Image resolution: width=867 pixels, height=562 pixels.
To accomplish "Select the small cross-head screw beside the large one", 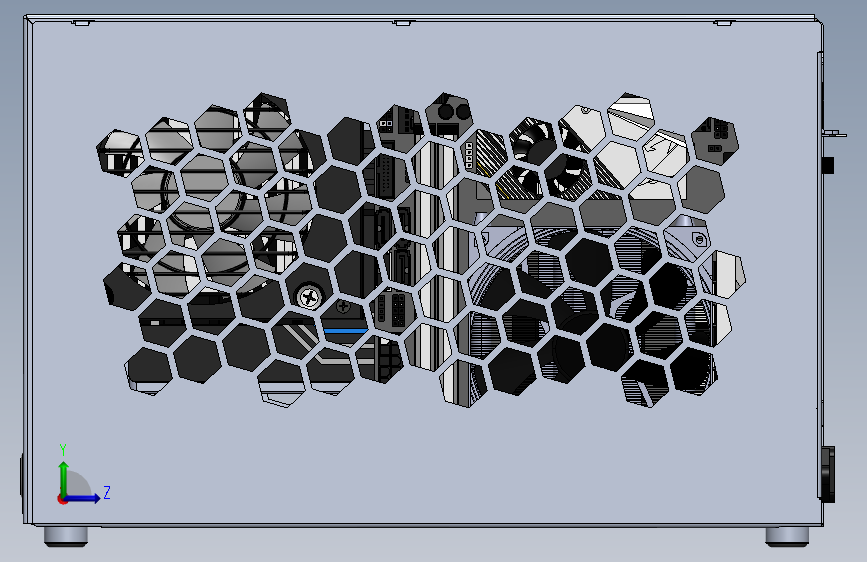I will tap(343, 305).
